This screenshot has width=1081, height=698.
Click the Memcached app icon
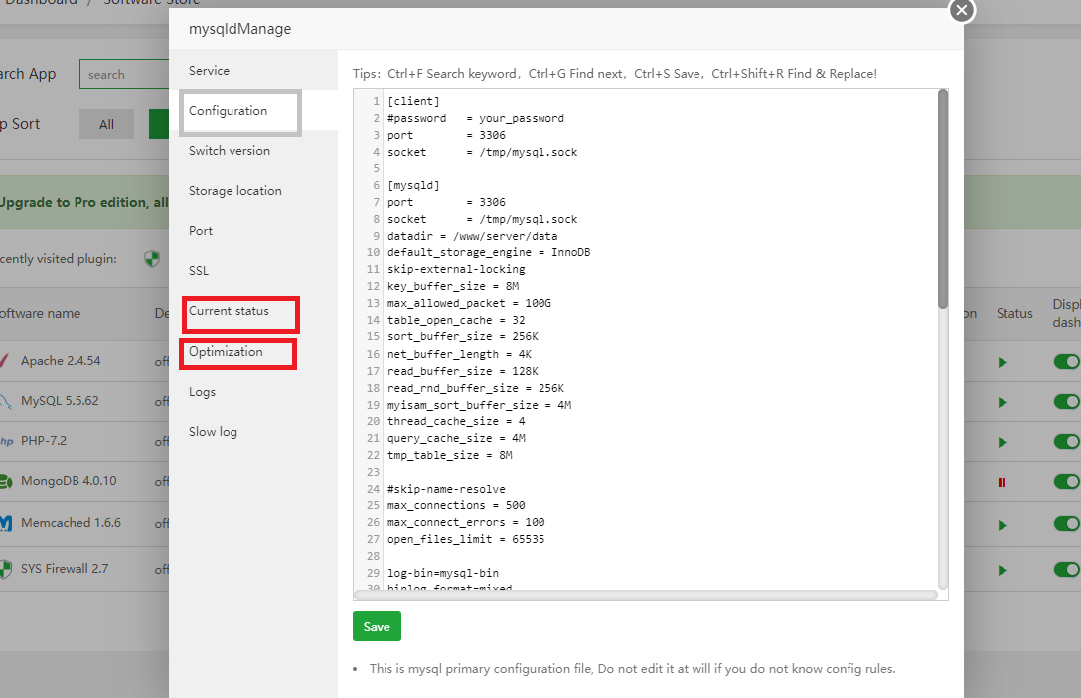(6, 524)
